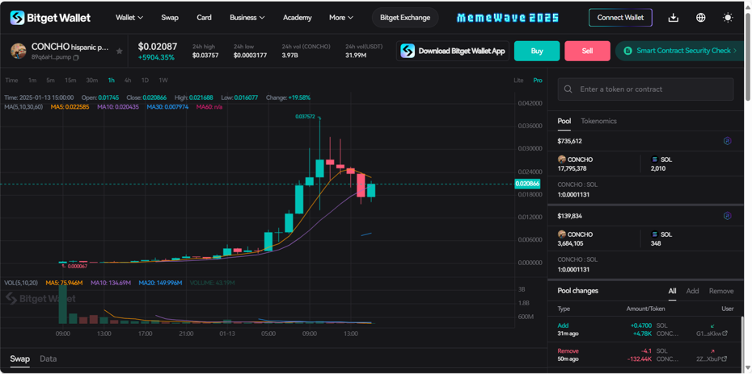Open the globe language selector

pos(701,18)
